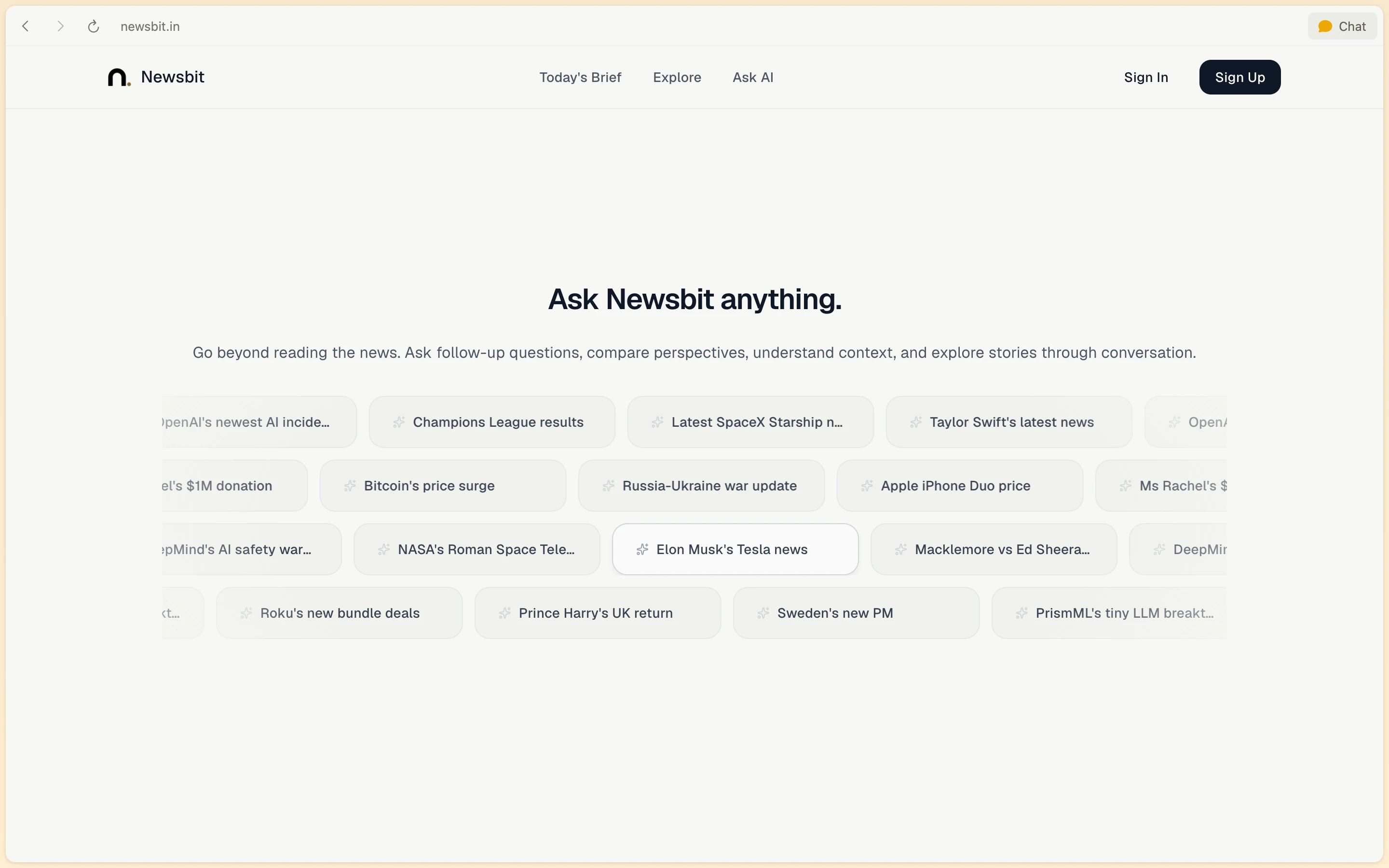This screenshot has width=1389, height=868.
Task: Reload the page with refresh icon
Action: 94,27
